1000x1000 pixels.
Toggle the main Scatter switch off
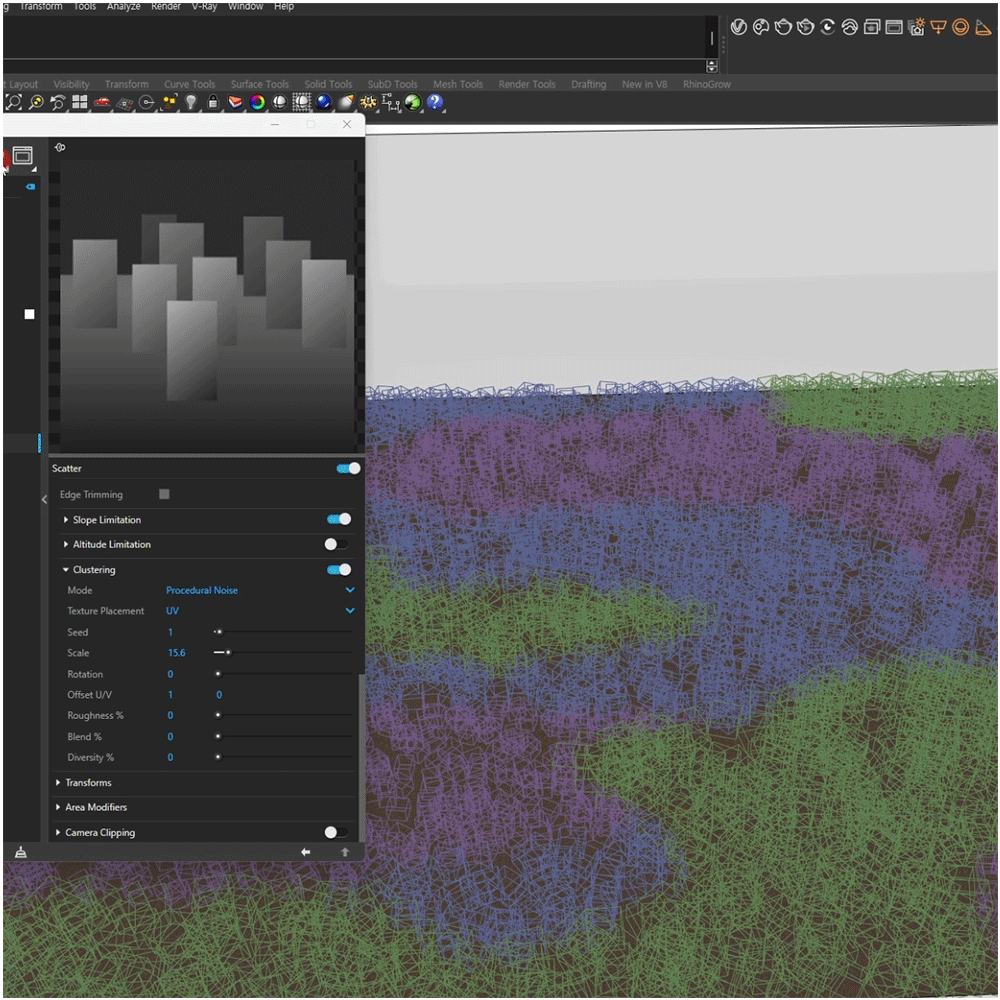click(x=348, y=469)
